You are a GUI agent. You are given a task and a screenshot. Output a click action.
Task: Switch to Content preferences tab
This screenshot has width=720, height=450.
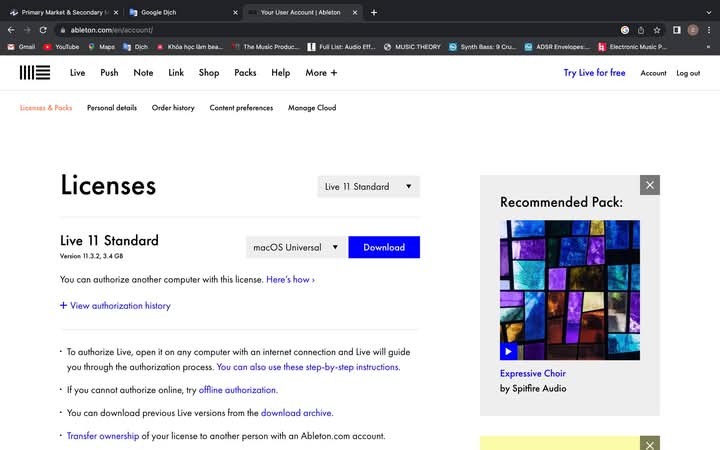[x=241, y=108]
